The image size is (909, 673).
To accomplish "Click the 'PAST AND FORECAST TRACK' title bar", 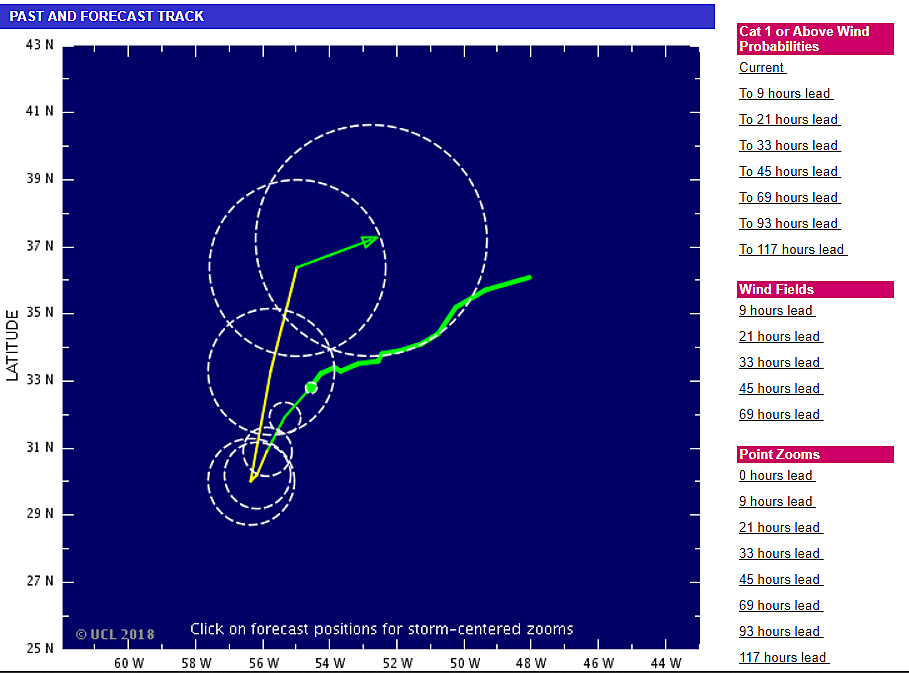I will pyautogui.click(x=357, y=16).
